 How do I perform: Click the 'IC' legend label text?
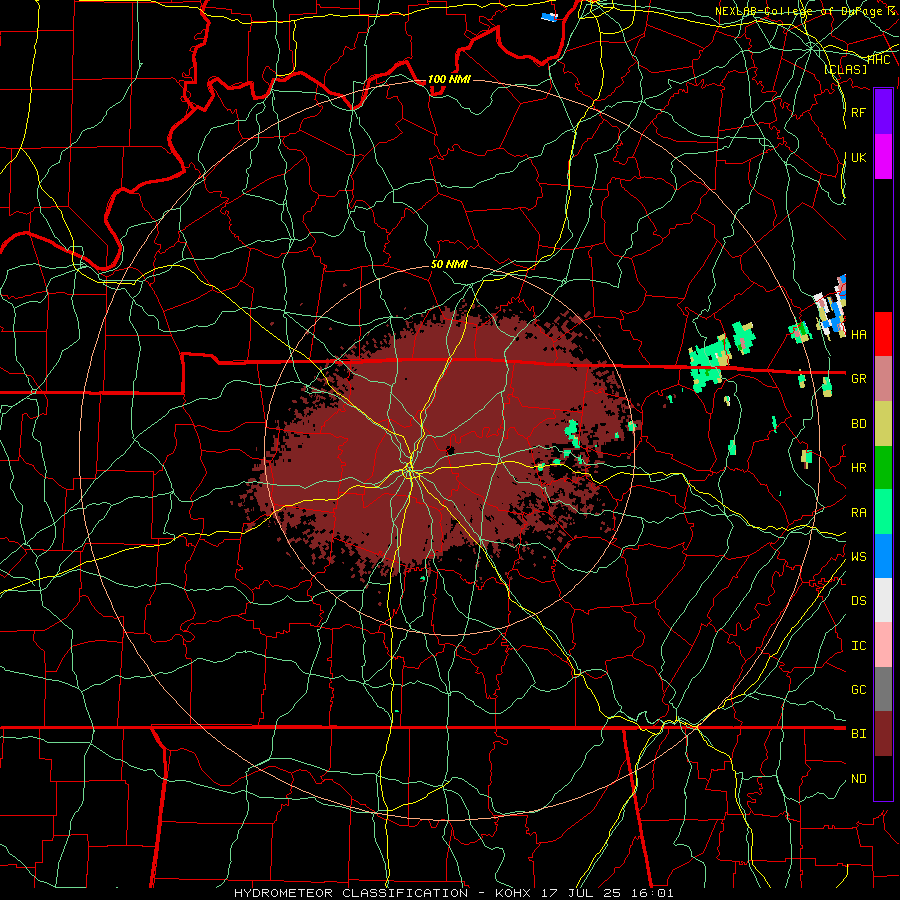[858, 646]
